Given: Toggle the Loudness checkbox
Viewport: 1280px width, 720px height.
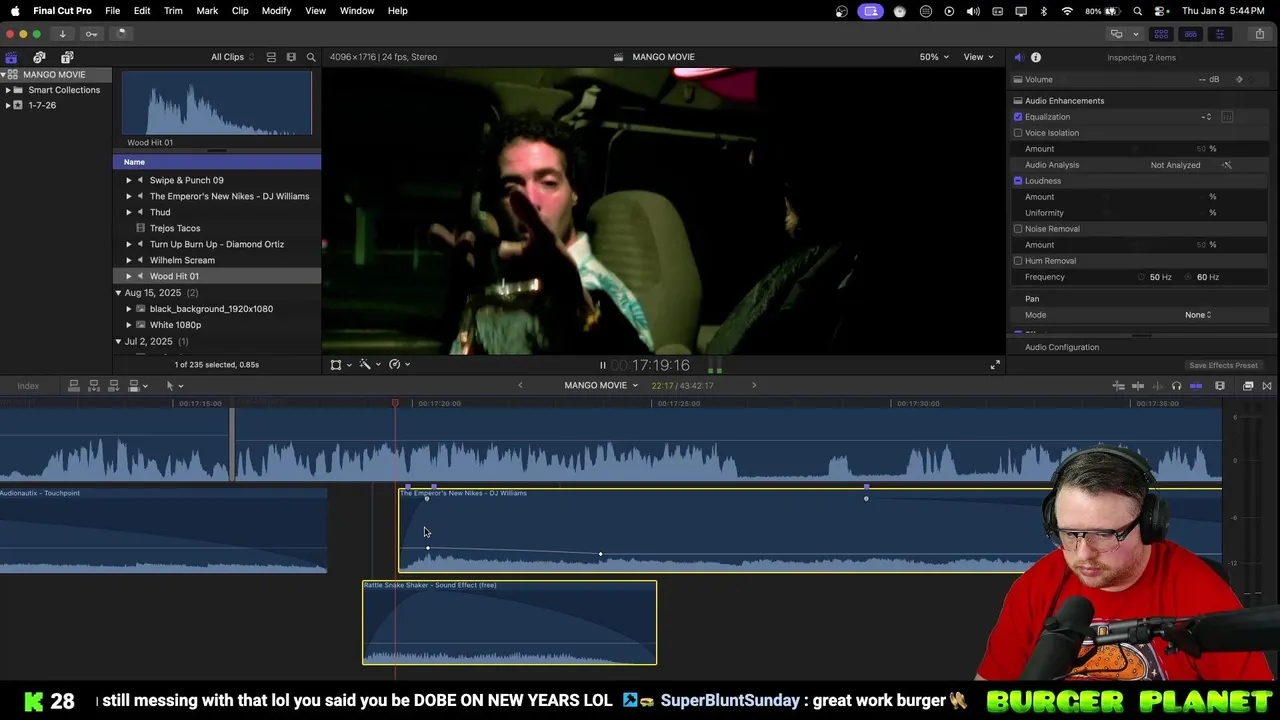Looking at the screenshot, I should tap(1018, 181).
